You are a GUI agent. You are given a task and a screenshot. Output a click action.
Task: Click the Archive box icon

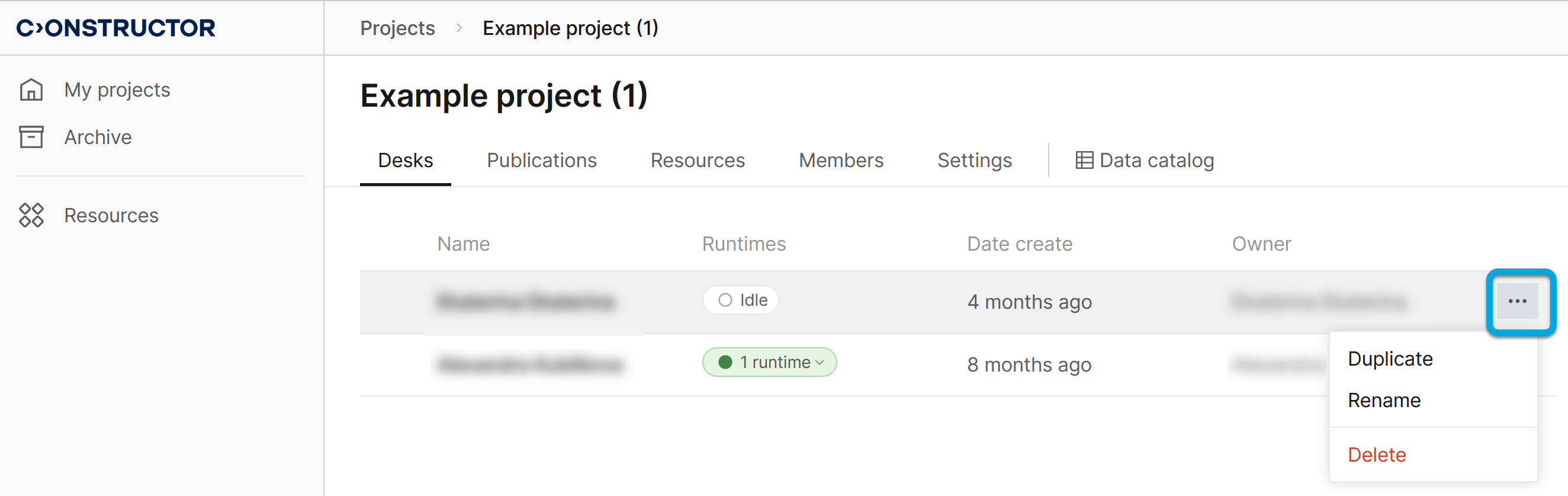[x=31, y=137]
